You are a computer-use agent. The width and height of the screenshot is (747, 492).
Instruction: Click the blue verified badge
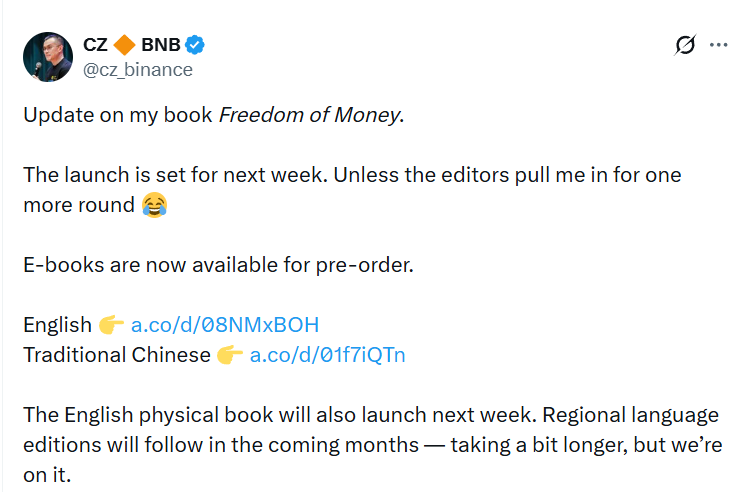[196, 45]
